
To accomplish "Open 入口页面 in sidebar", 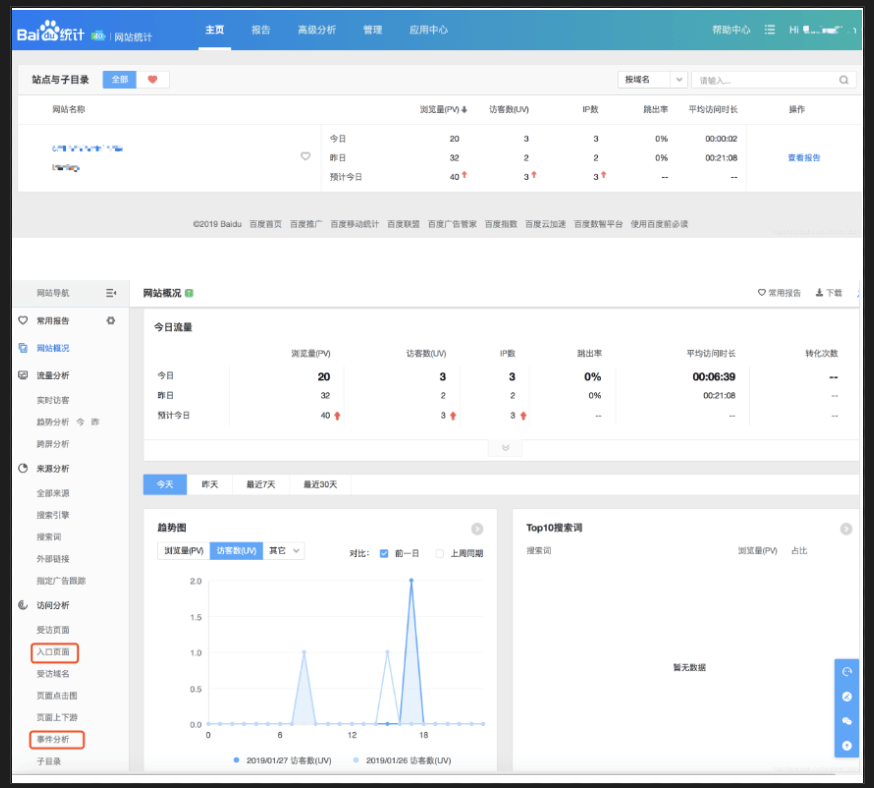I will click(54, 651).
